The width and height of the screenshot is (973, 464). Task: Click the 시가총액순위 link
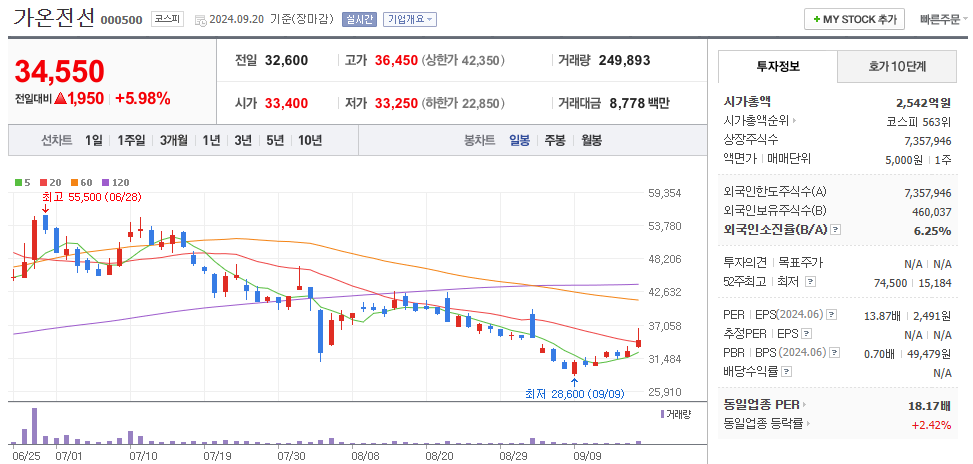[x=756, y=121]
